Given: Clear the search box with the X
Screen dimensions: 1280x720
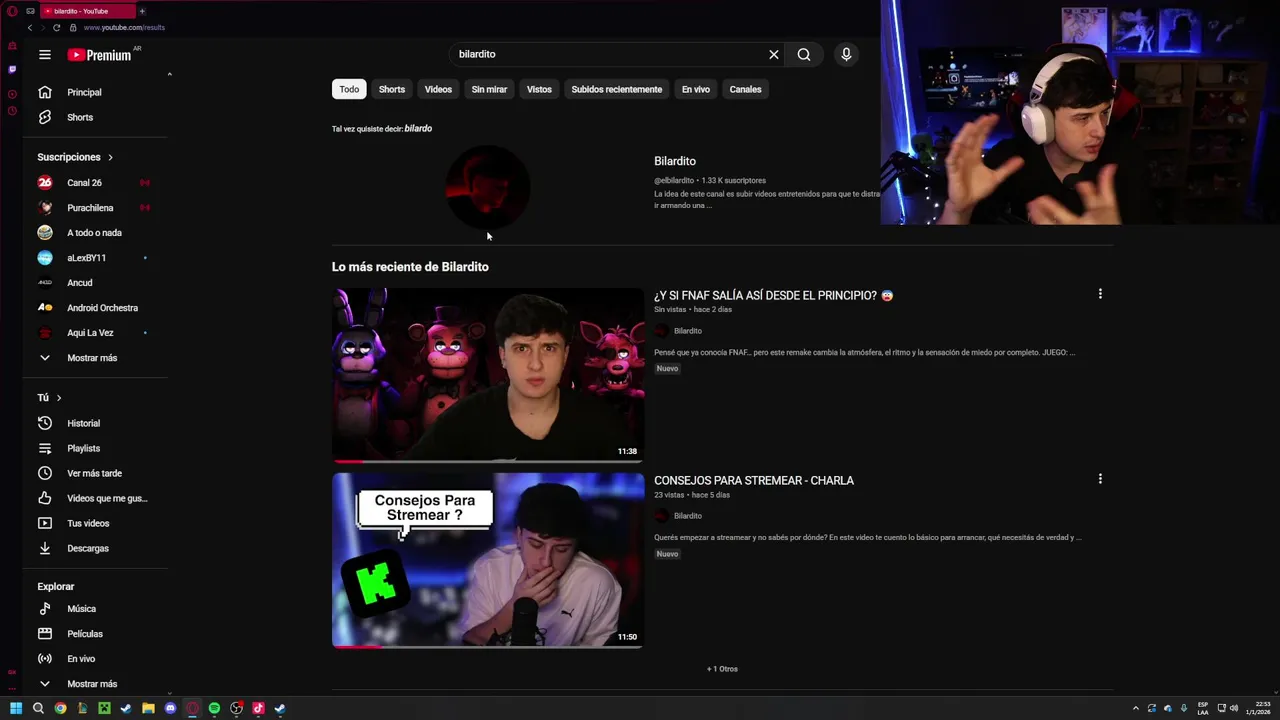Looking at the screenshot, I should coord(773,55).
